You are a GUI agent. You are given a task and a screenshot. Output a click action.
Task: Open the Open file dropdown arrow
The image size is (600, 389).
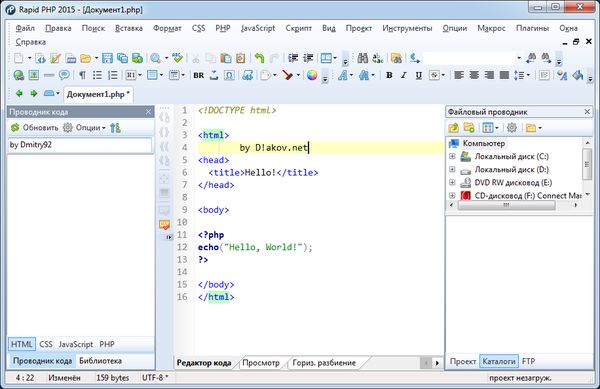pos(96,58)
